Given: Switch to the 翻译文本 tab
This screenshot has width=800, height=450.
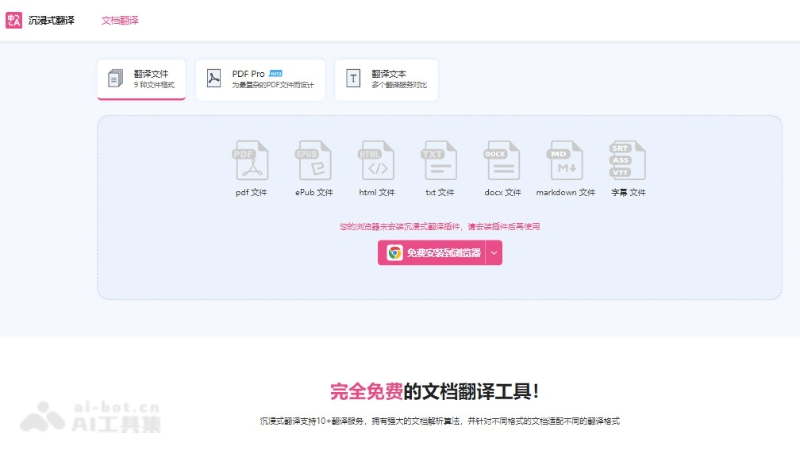Looking at the screenshot, I should [386, 79].
